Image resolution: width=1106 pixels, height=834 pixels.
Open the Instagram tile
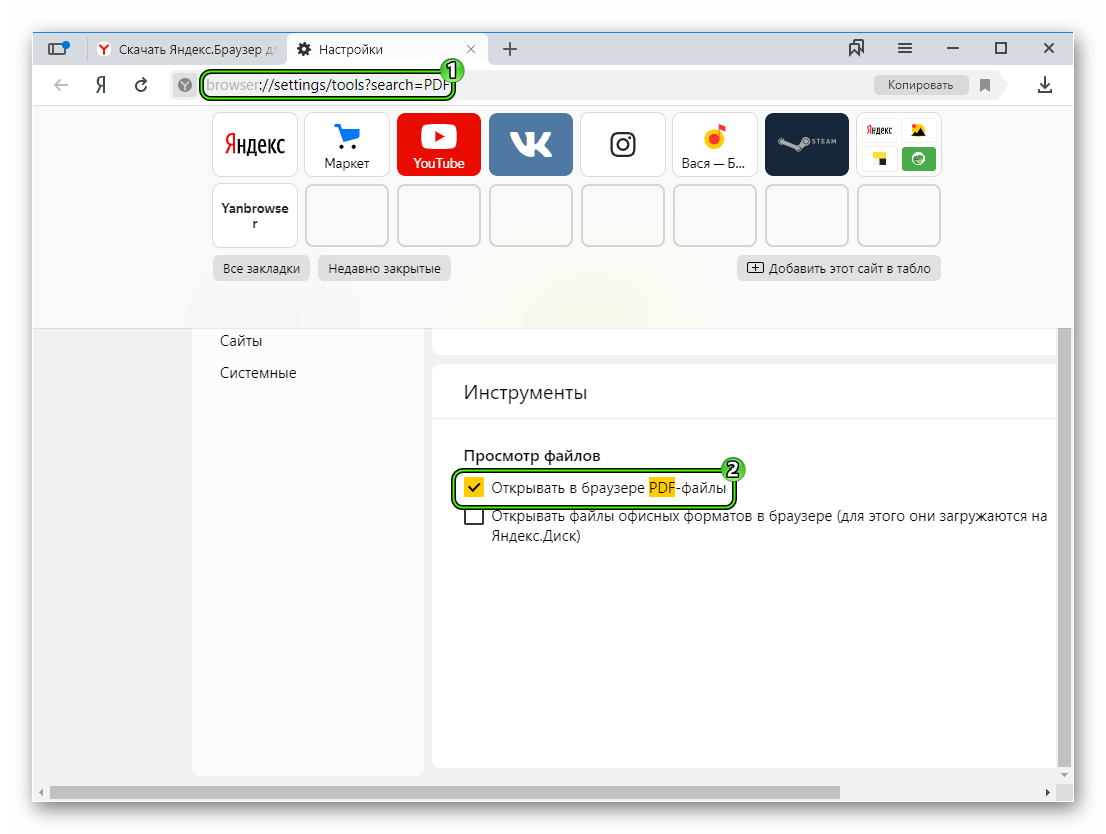pyautogui.click(x=623, y=145)
